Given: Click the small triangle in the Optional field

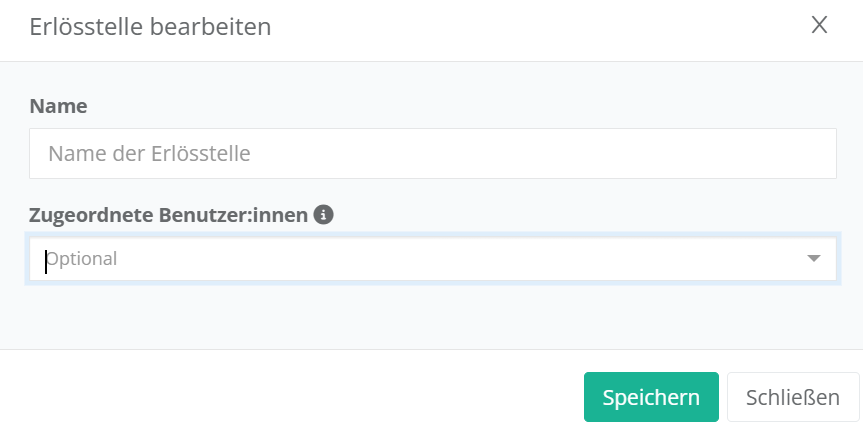Looking at the screenshot, I should (814, 259).
